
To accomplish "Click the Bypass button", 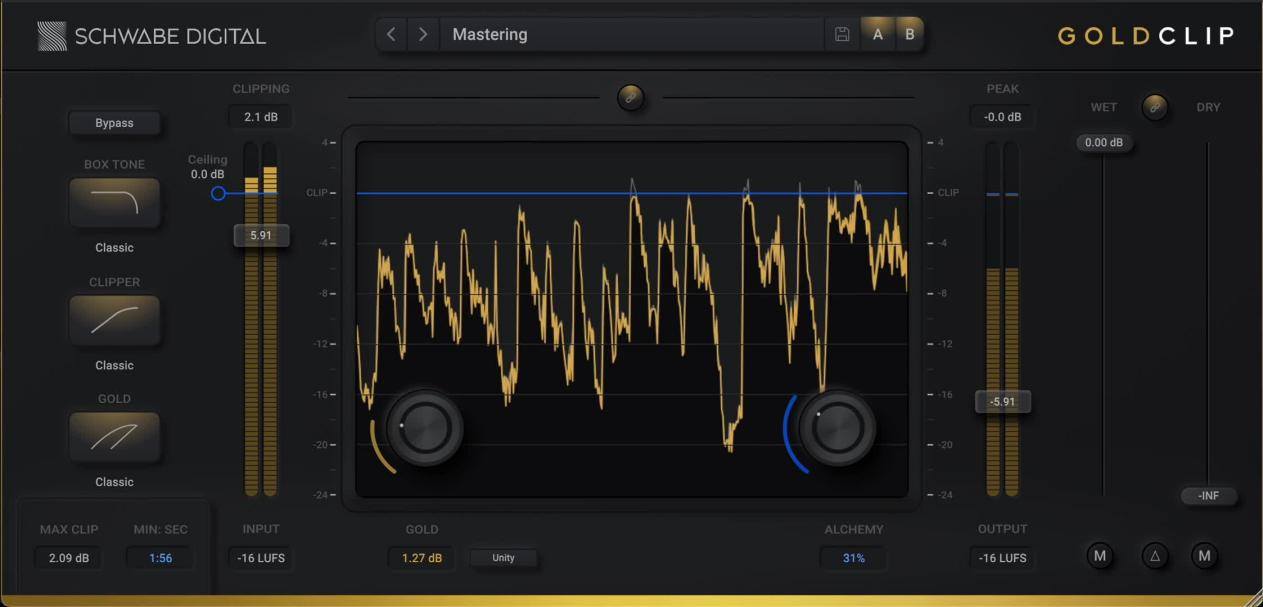I will 114,123.
